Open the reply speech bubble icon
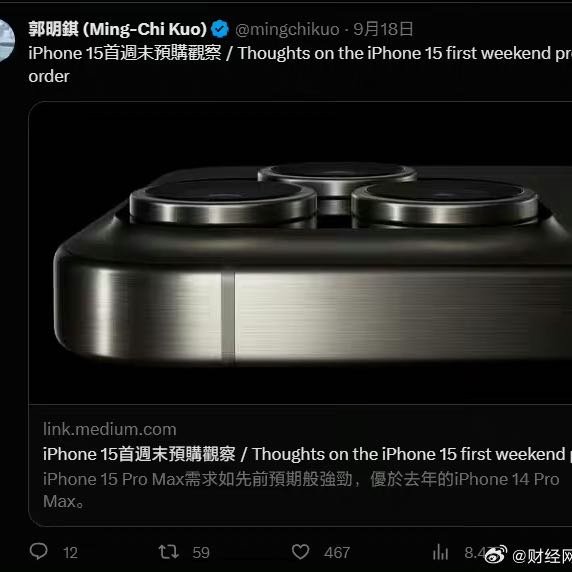Image resolution: width=572 pixels, height=572 pixels. tap(39, 551)
